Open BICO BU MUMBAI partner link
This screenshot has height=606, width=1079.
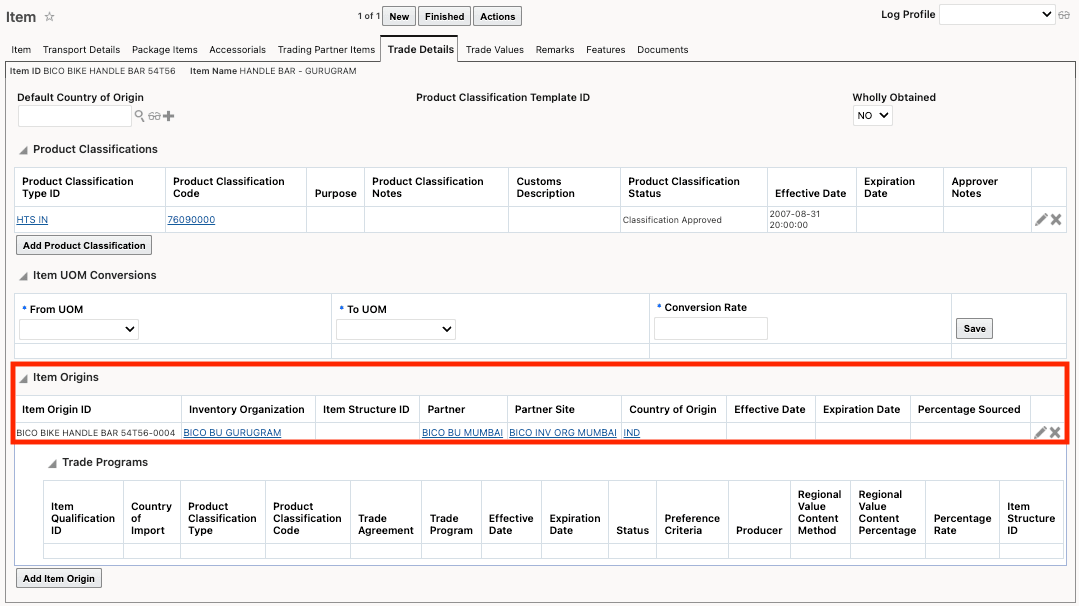[x=462, y=433]
